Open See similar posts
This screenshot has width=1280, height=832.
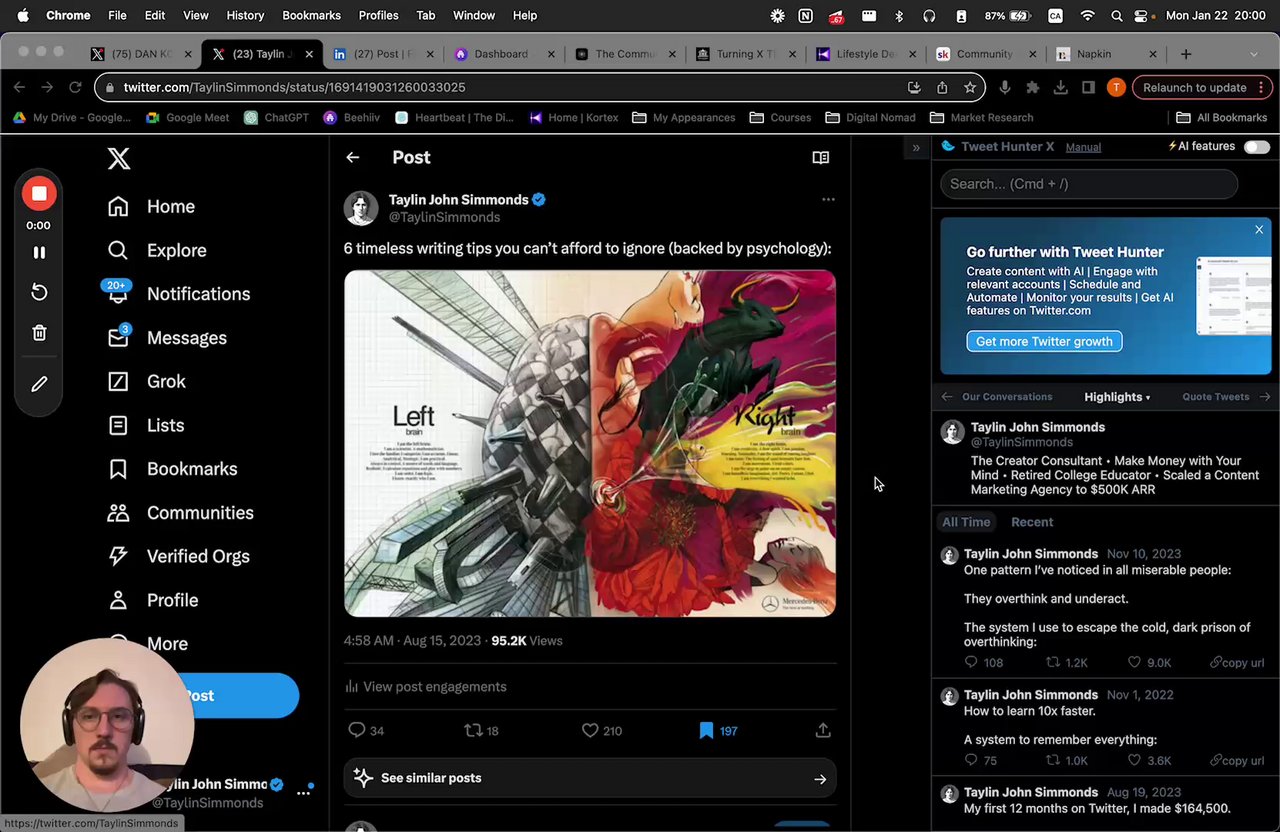click(x=590, y=778)
